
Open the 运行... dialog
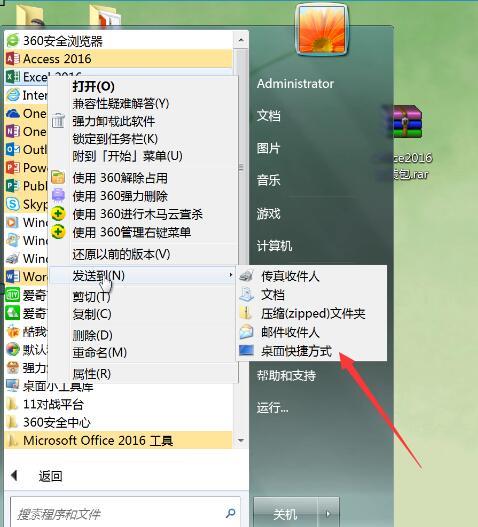[272, 408]
